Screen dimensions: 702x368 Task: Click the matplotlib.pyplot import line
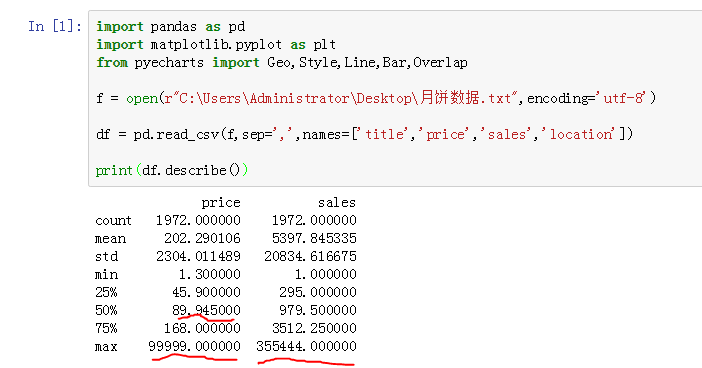(216, 44)
